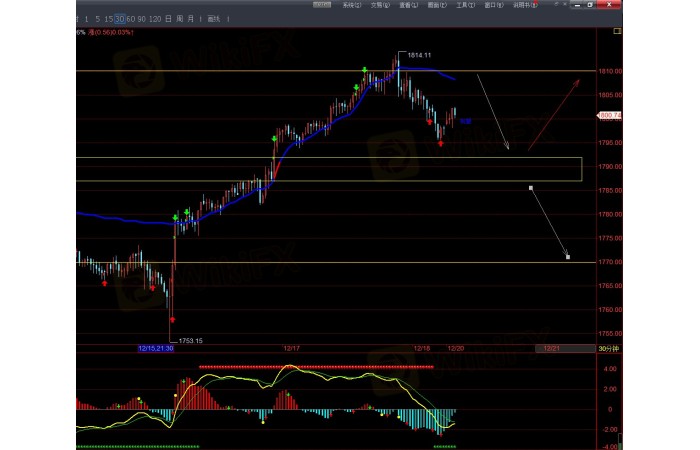Open the 系统 (System) menu
The width and height of the screenshot is (700, 450).
(x=349, y=5)
